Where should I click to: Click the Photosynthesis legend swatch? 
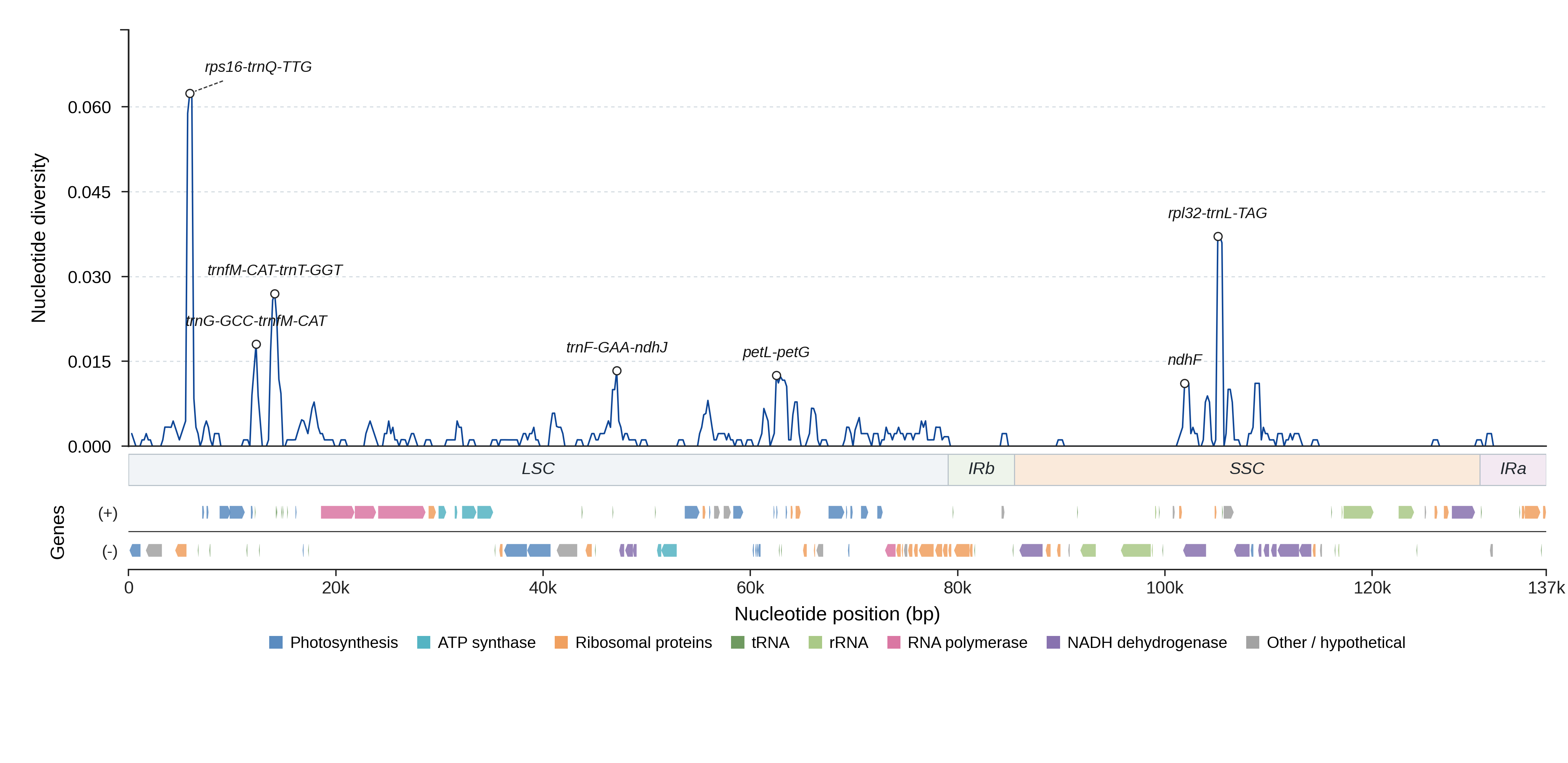[276, 642]
